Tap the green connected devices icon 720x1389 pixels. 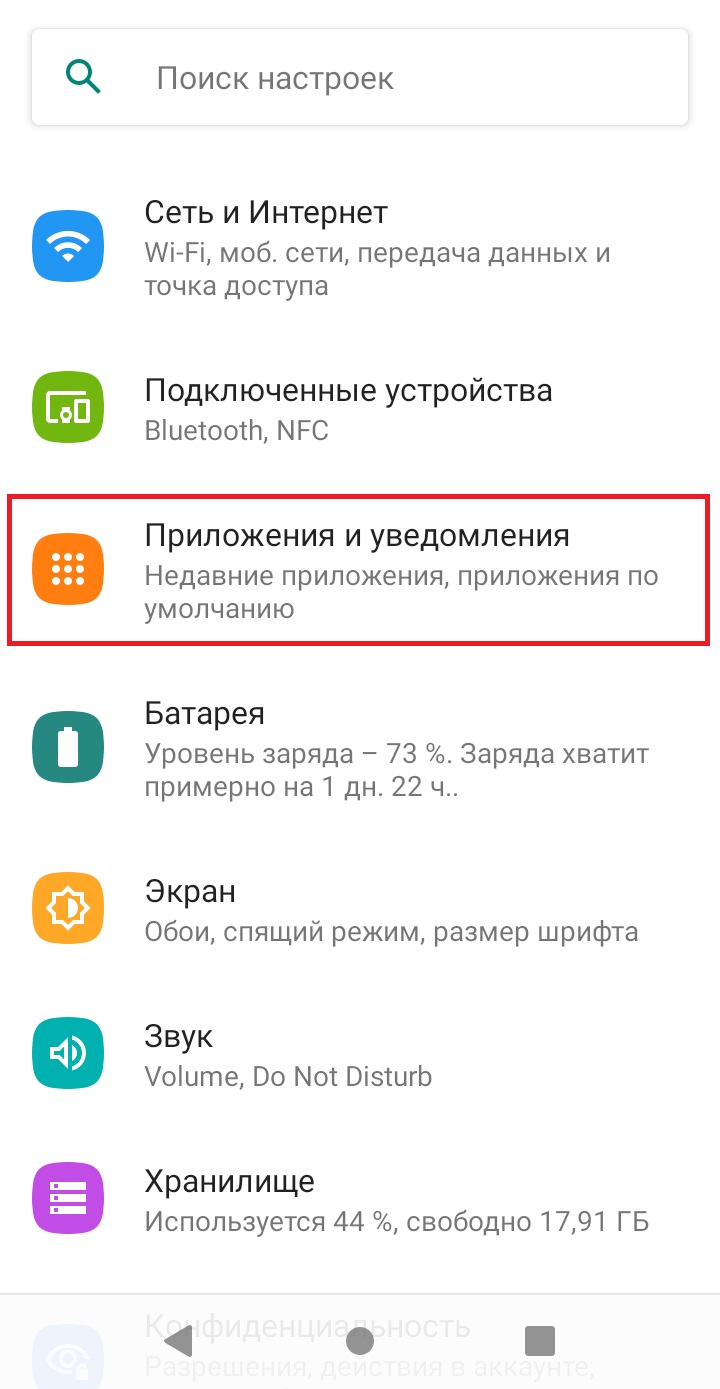(68, 408)
